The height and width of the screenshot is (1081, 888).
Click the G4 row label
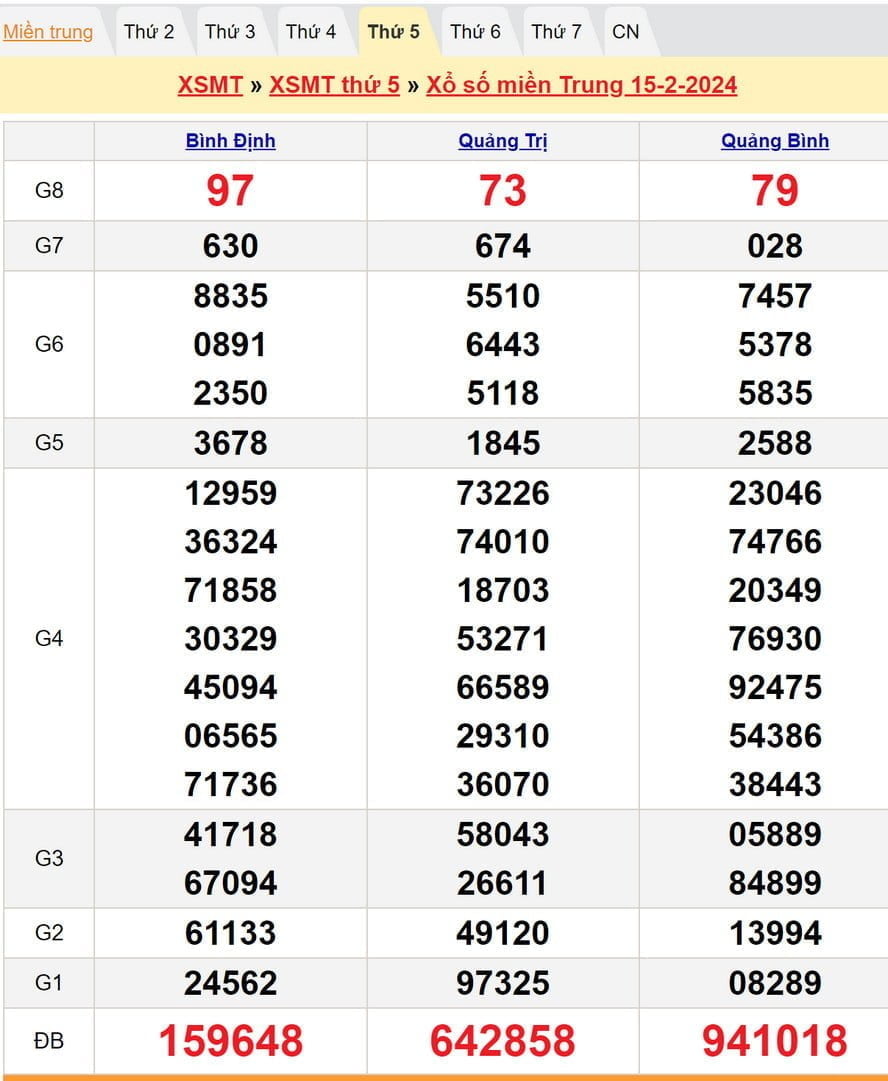point(49,638)
